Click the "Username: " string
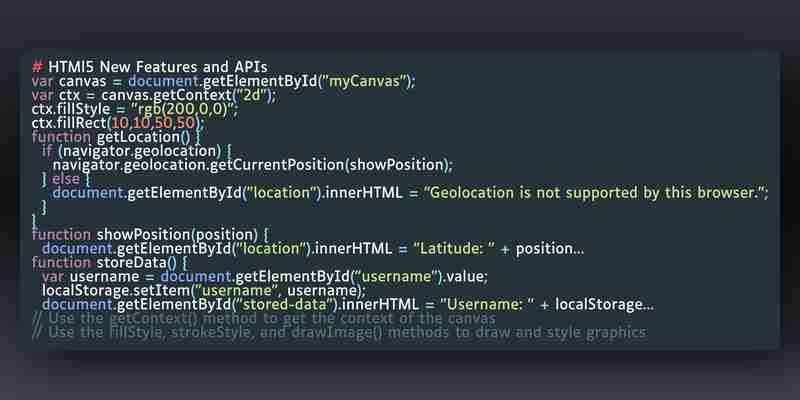Screen dimensions: 800x400 pyautogui.click(x=487, y=305)
